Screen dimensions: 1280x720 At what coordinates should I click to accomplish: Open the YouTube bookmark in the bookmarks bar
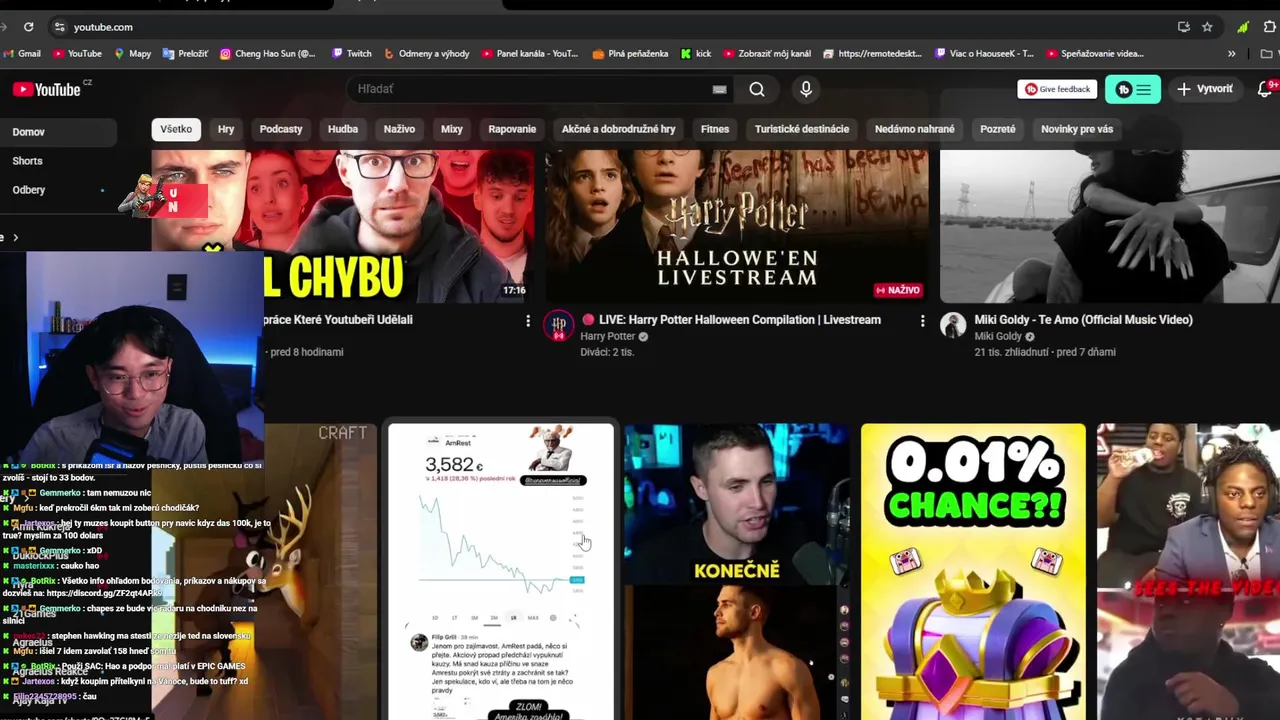coord(77,53)
